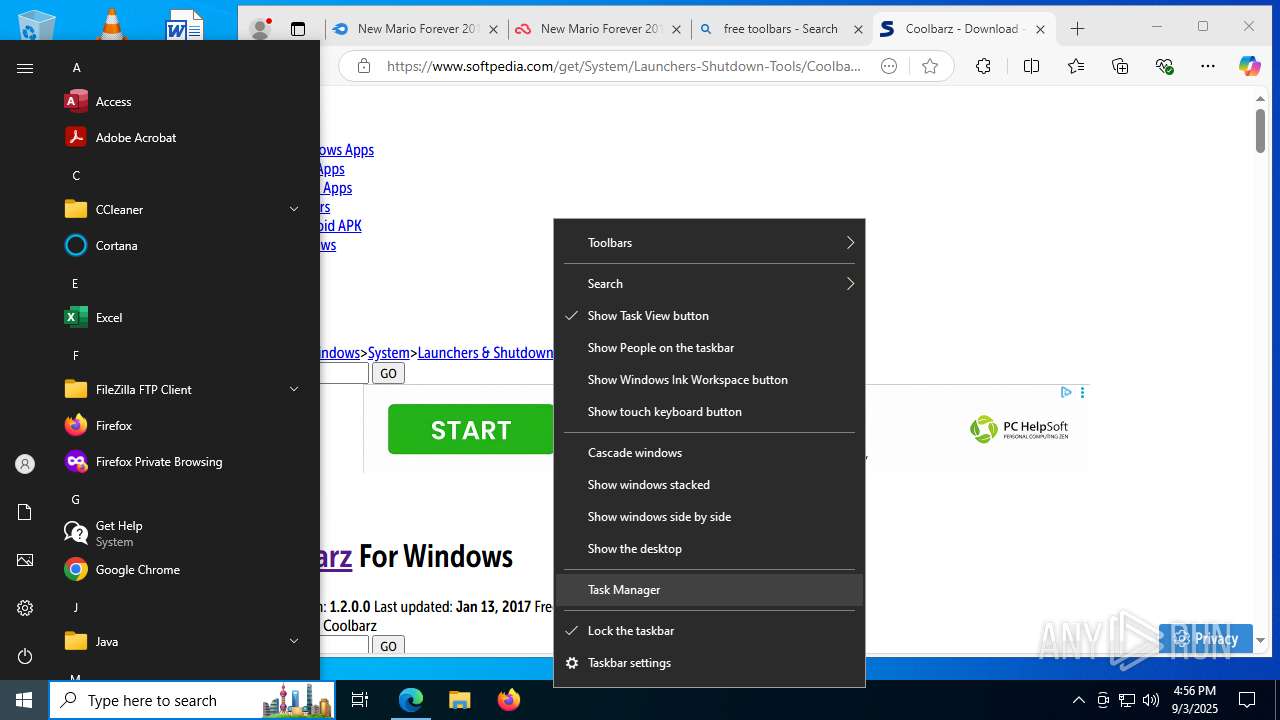Choose Show windows side by side
1280x720 pixels.
709,516
